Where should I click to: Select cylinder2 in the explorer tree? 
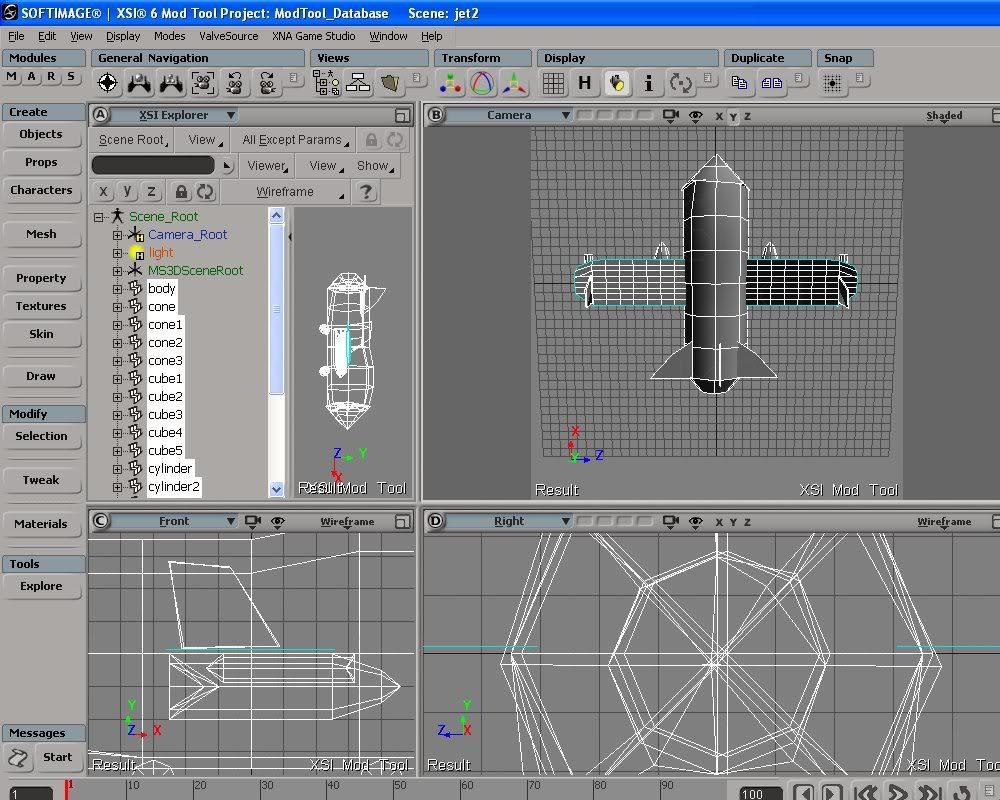click(x=173, y=487)
